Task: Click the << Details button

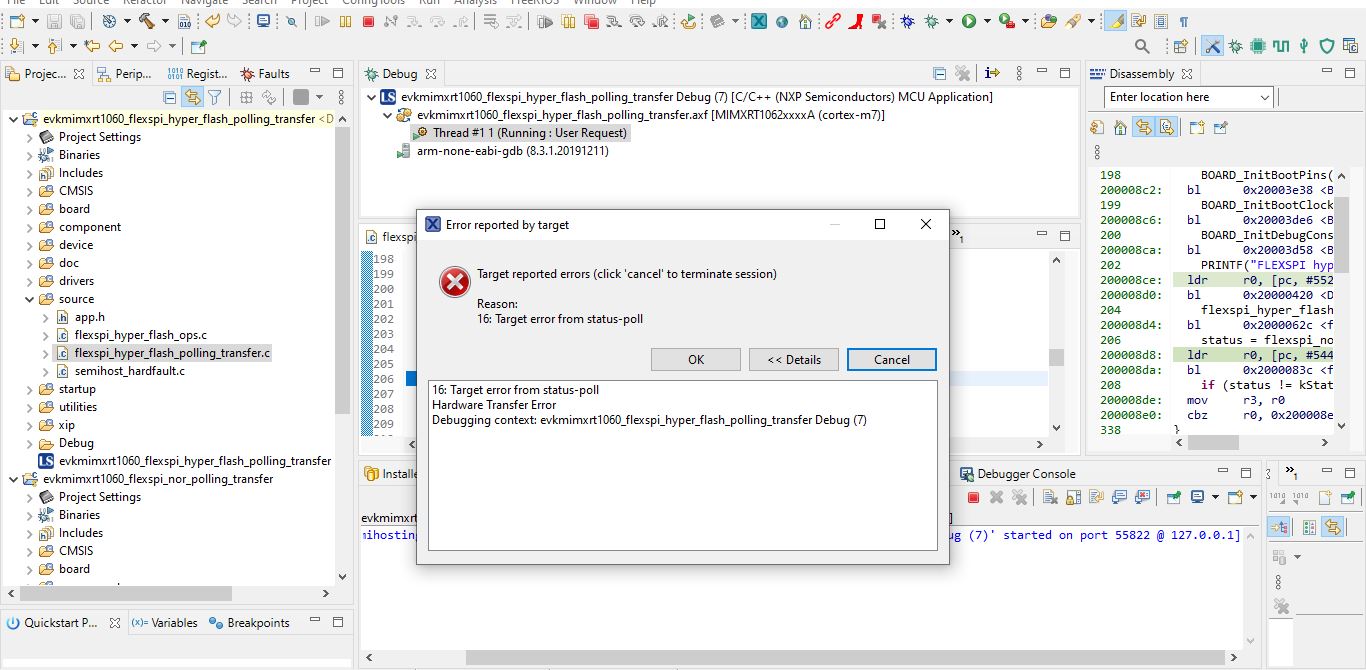Action: pos(794,360)
